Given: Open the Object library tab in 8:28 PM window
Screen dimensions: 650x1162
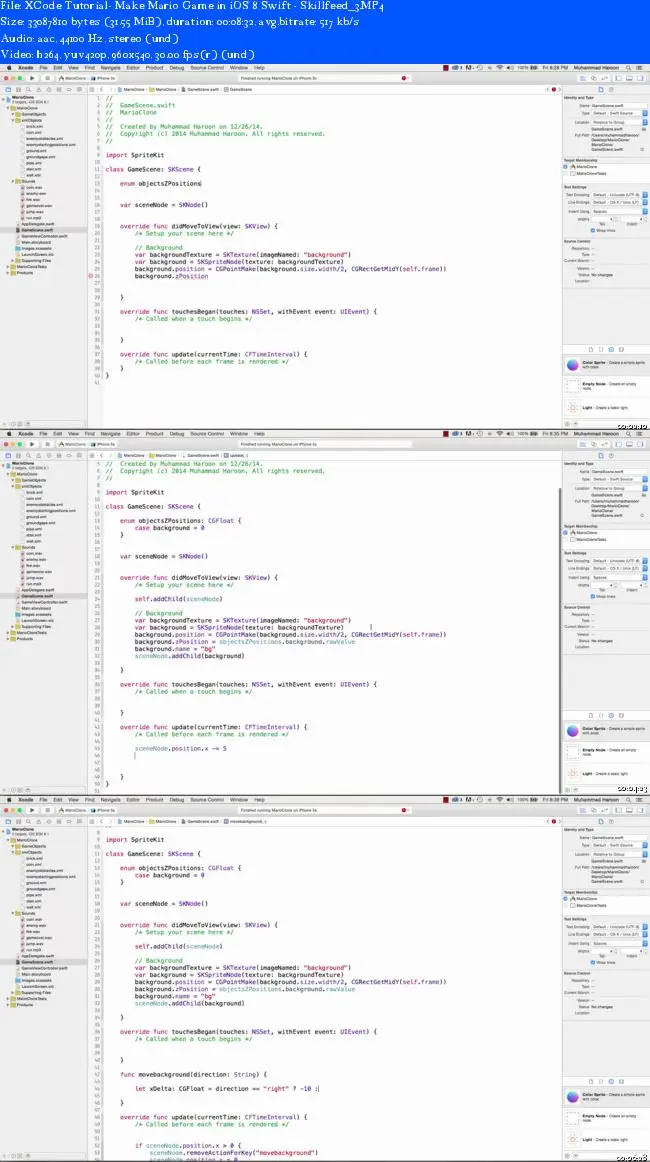Looking at the screenshot, I should pos(611,348).
